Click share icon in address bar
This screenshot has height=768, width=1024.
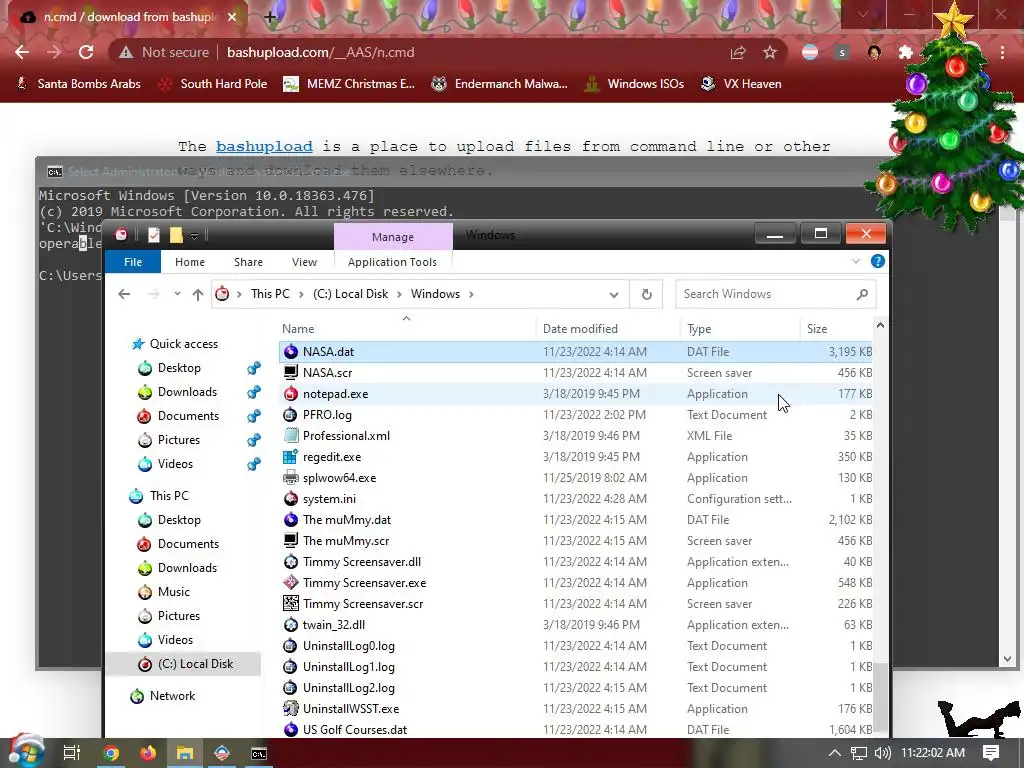738,52
